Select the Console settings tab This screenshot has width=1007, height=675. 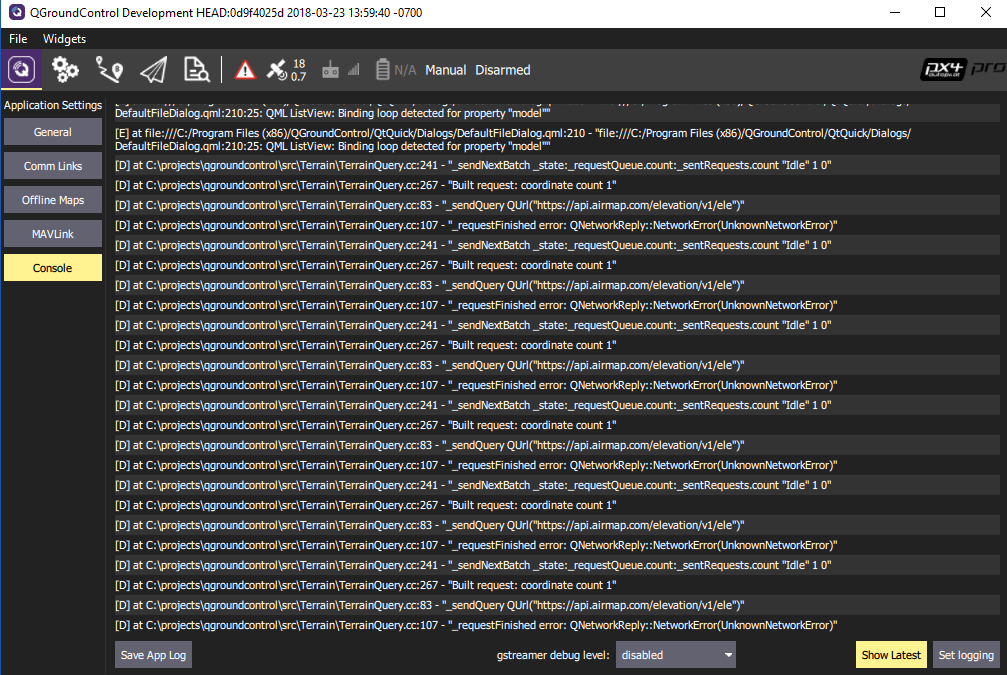coord(53,268)
